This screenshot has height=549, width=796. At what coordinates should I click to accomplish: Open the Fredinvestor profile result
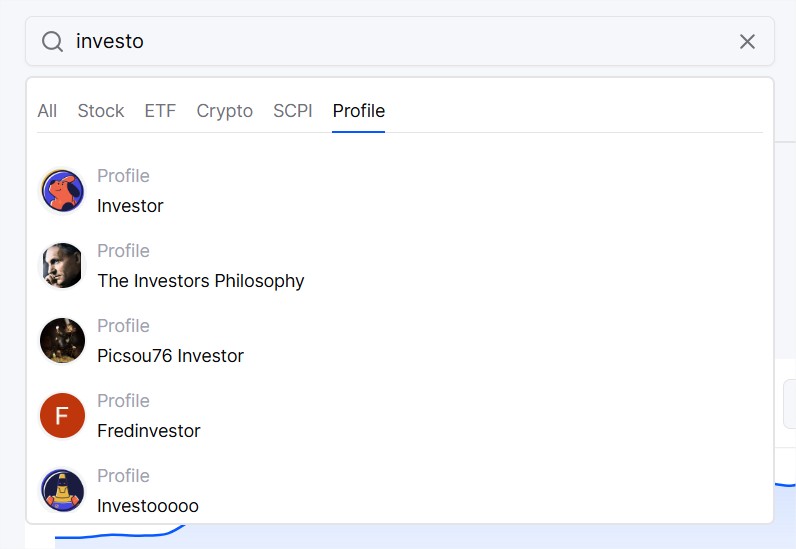[400, 415]
